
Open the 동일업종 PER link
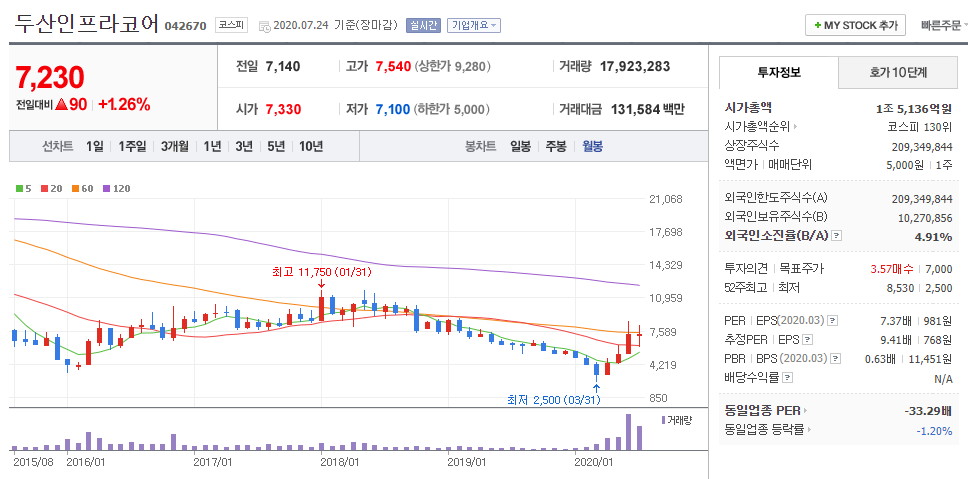[766, 410]
